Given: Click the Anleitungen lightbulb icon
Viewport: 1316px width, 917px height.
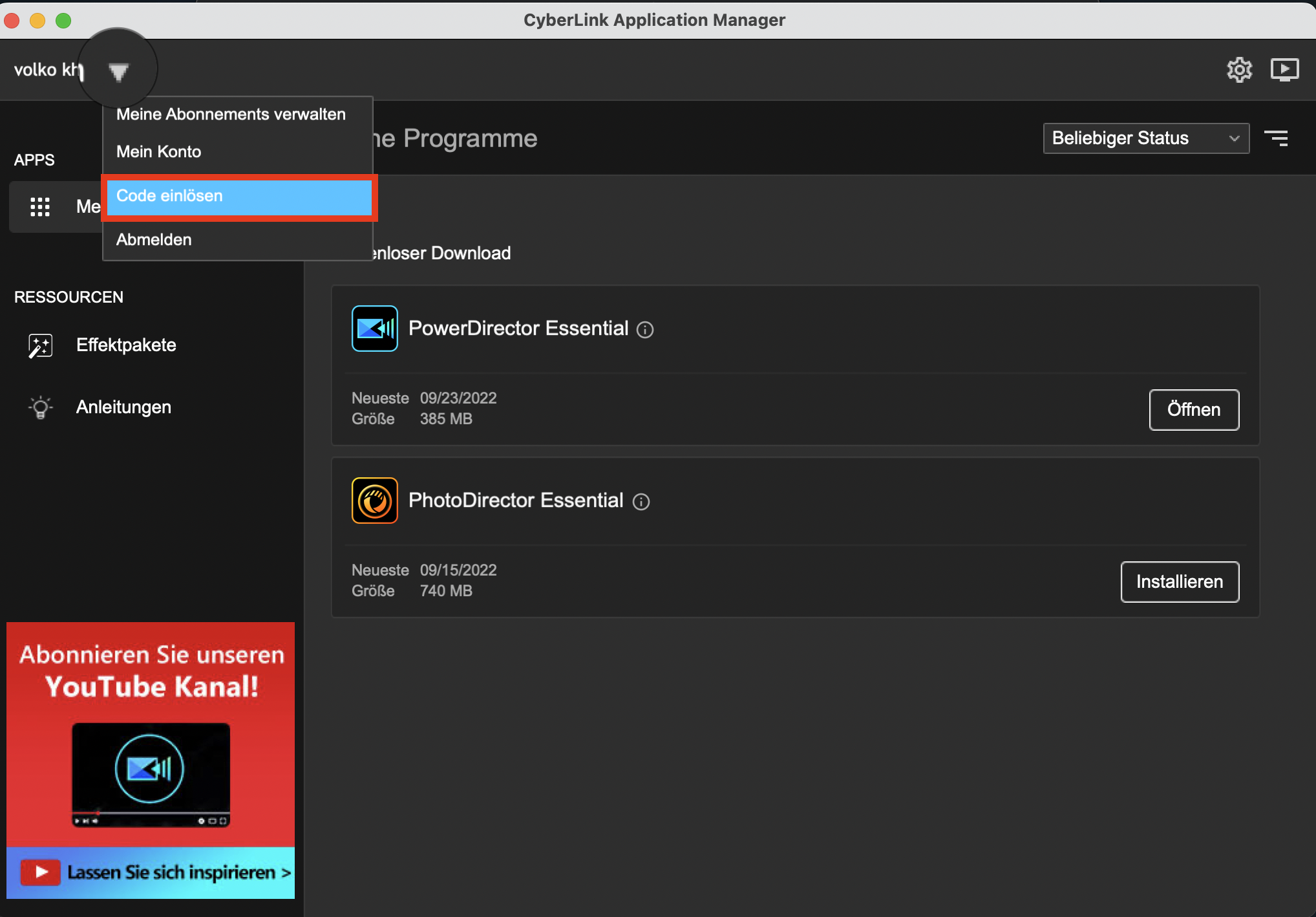Looking at the screenshot, I should point(41,407).
